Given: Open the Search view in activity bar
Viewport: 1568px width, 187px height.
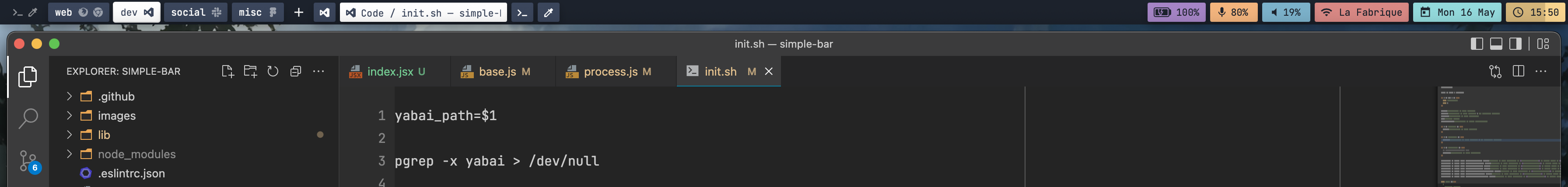Looking at the screenshot, I should [28, 118].
